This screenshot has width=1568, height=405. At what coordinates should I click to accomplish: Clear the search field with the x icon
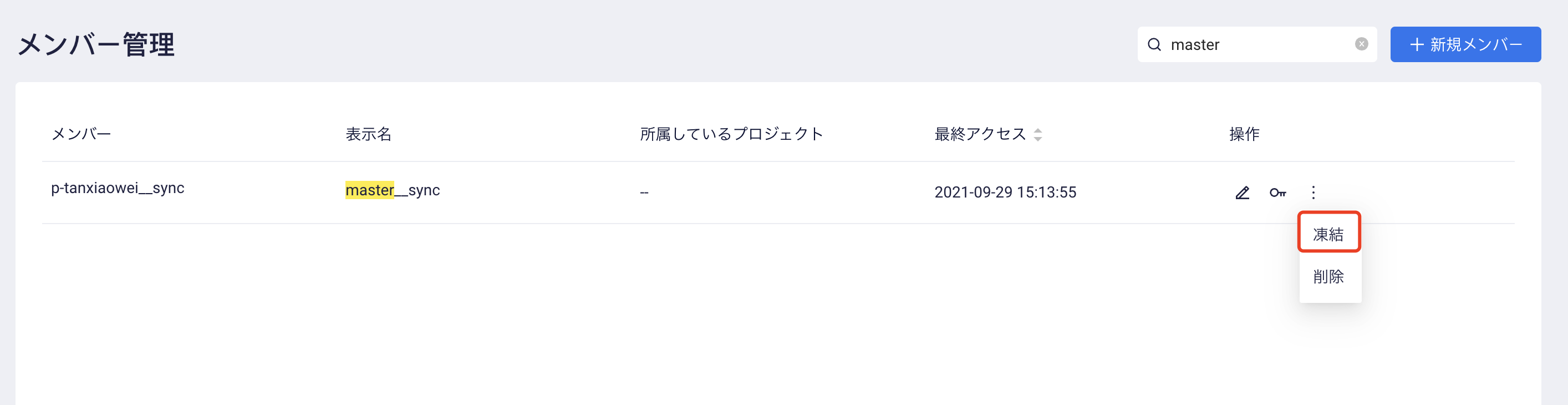(1362, 44)
